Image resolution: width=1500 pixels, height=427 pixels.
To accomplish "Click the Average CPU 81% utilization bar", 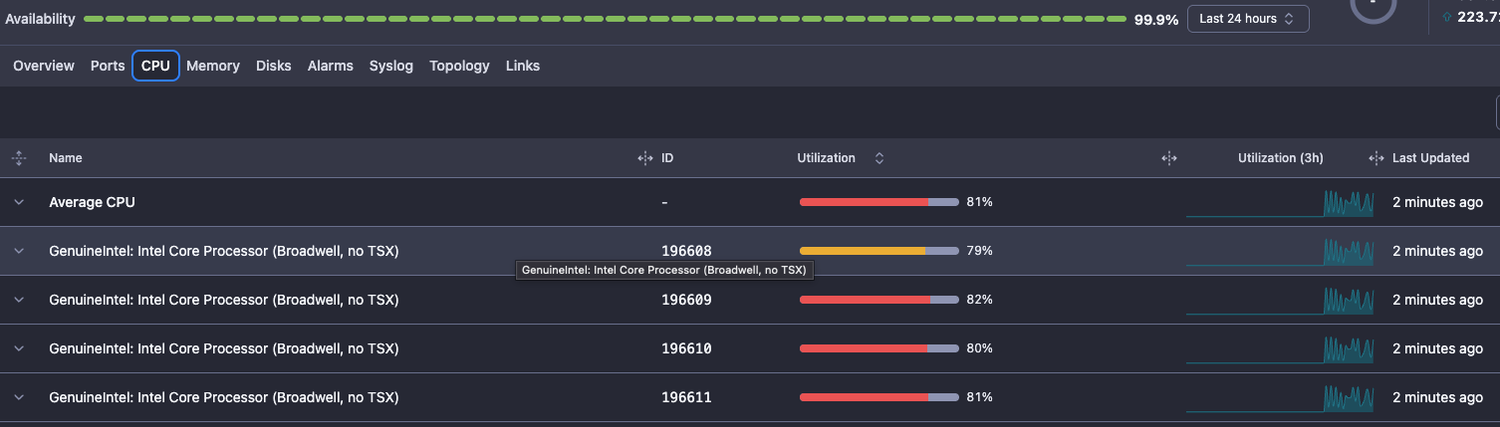I will pos(879,202).
